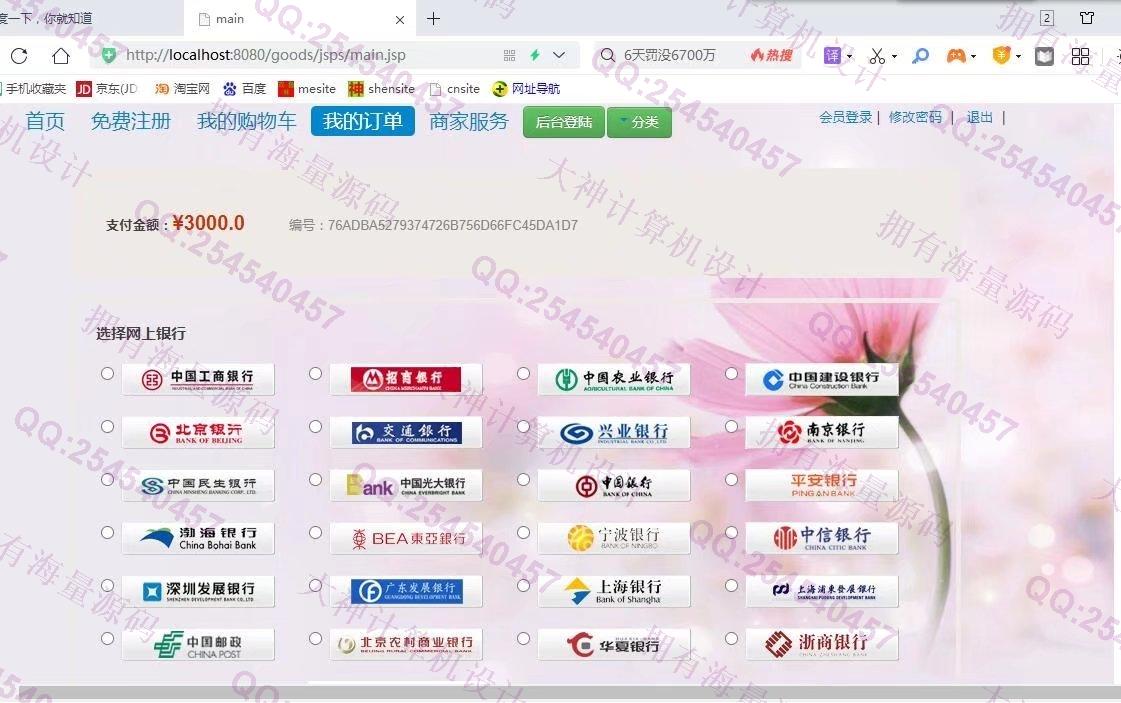Click the 退出 logout link
The height and width of the screenshot is (703, 1121).
tap(979, 117)
